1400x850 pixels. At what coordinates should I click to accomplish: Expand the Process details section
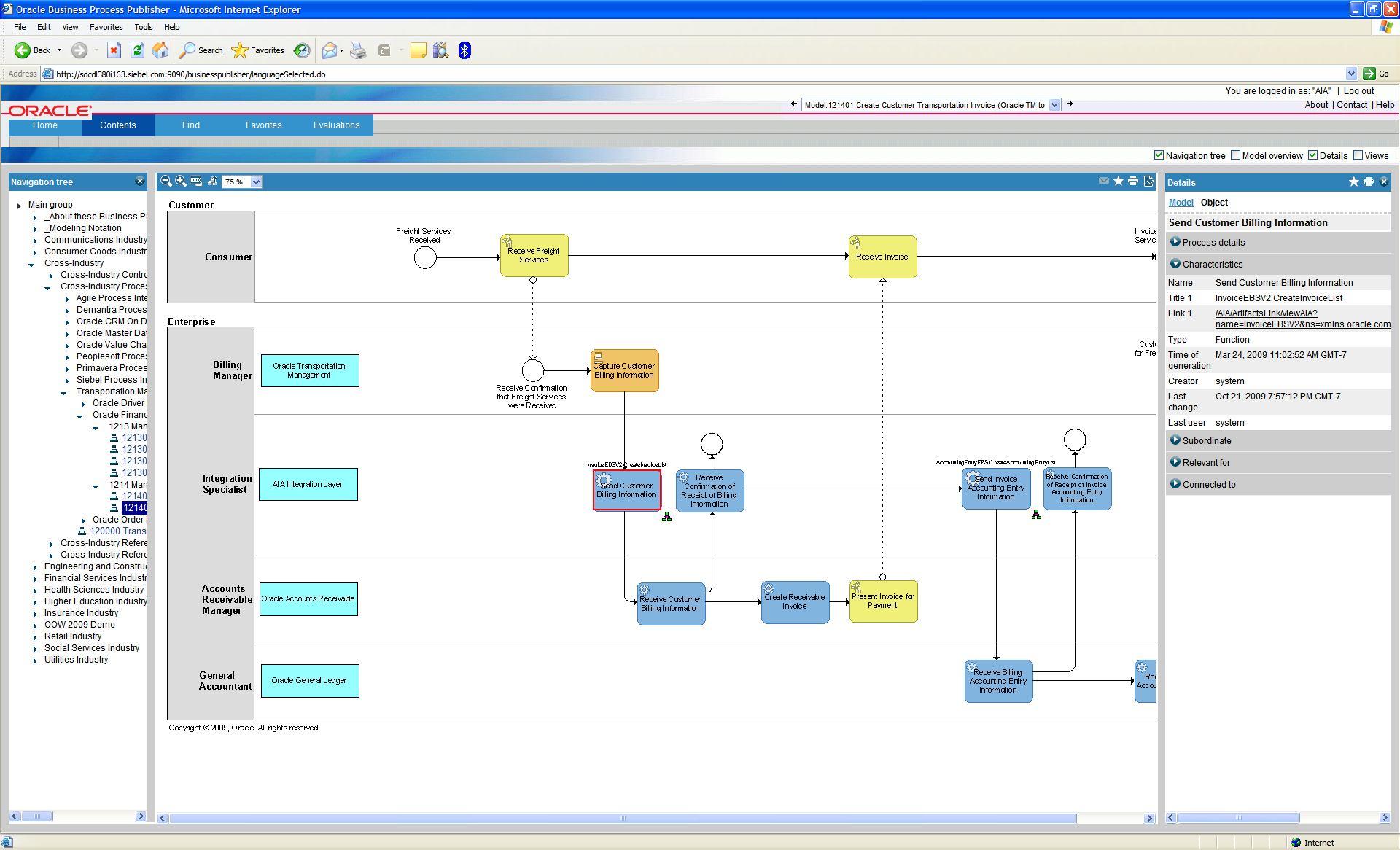pyautogui.click(x=1175, y=242)
